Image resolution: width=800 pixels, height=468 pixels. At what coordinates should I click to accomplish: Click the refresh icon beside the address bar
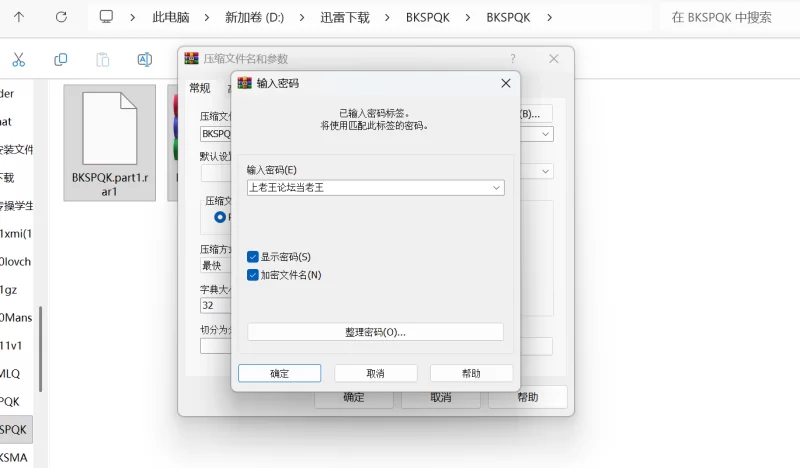61,17
